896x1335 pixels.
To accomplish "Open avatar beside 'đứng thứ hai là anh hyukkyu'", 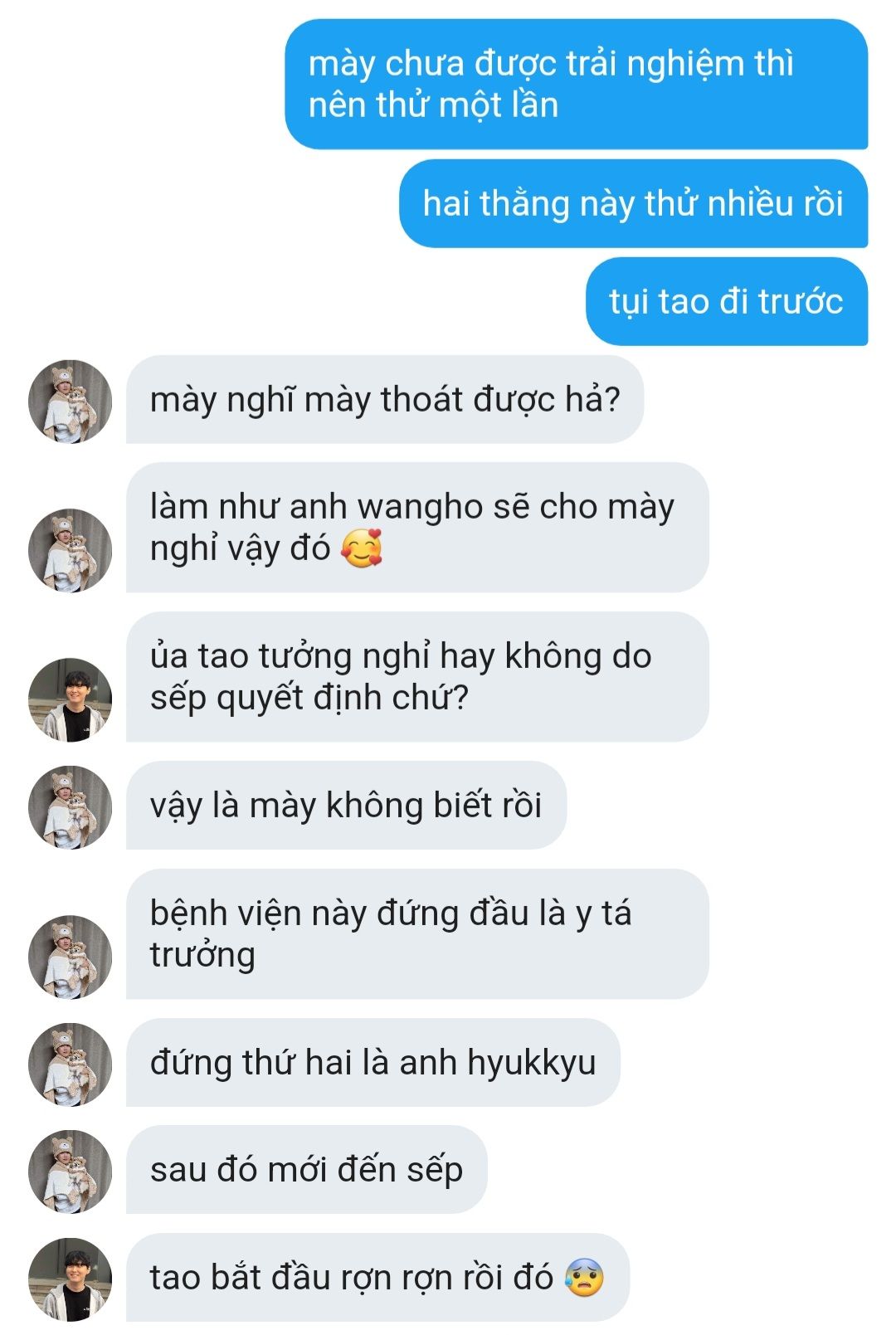I will click(70, 1065).
